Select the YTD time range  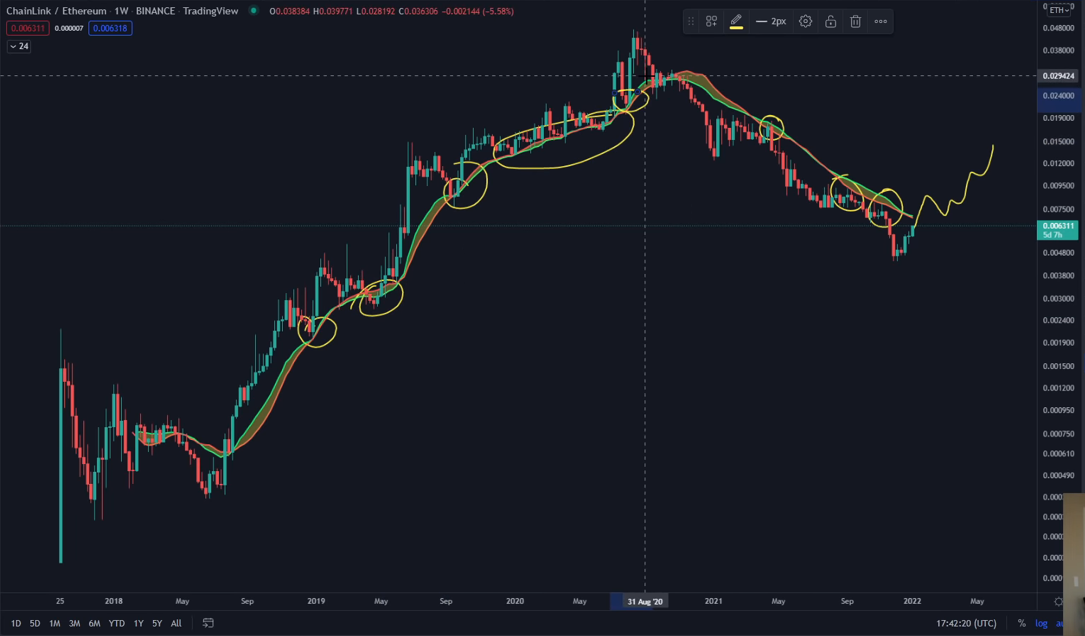click(x=116, y=623)
